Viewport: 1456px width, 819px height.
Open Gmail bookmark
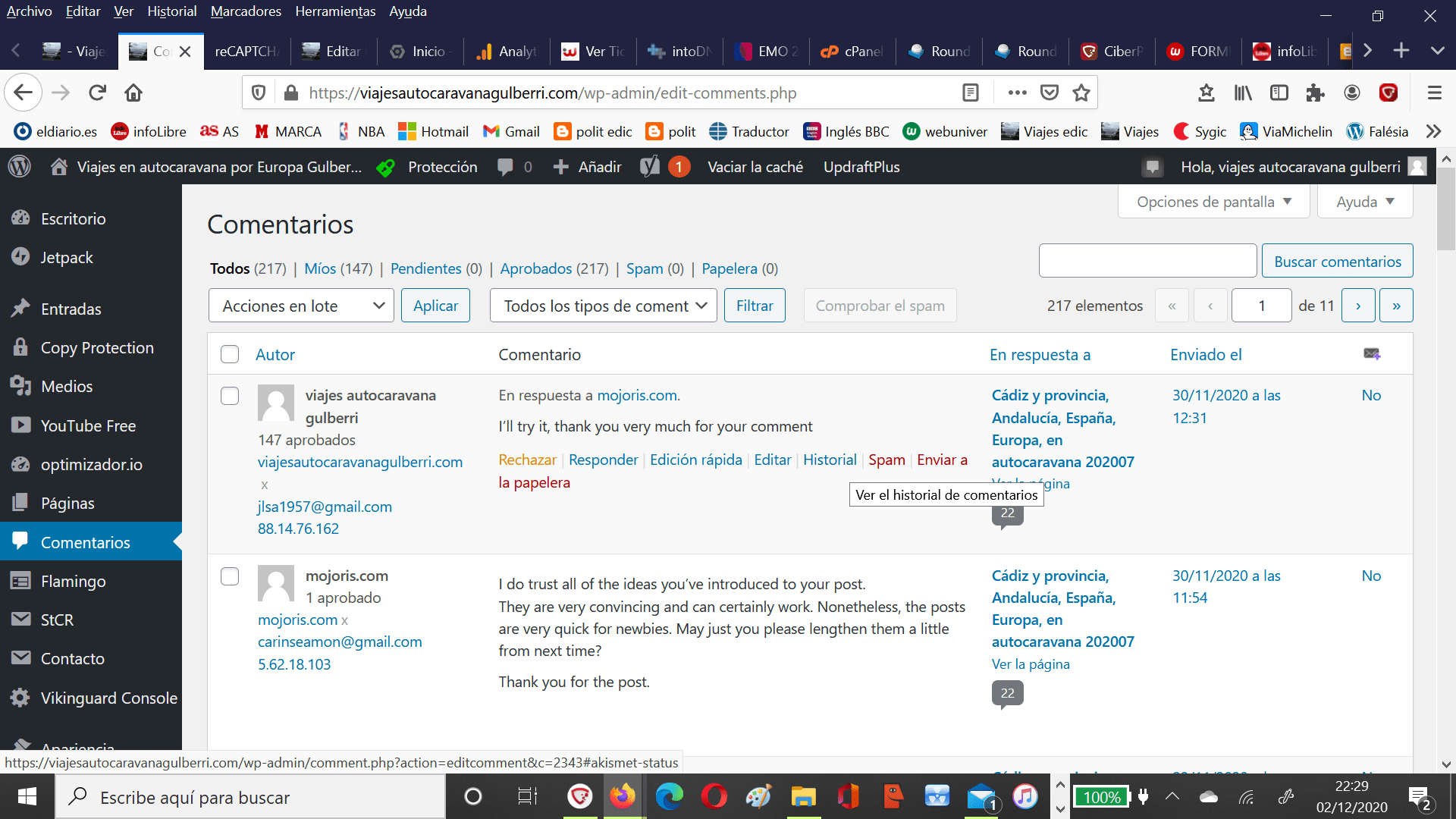coord(511,131)
